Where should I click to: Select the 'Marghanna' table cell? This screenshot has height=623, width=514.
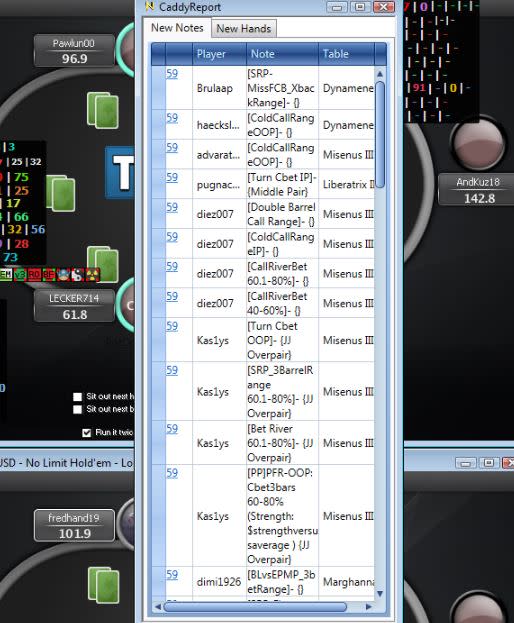coord(346,582)
